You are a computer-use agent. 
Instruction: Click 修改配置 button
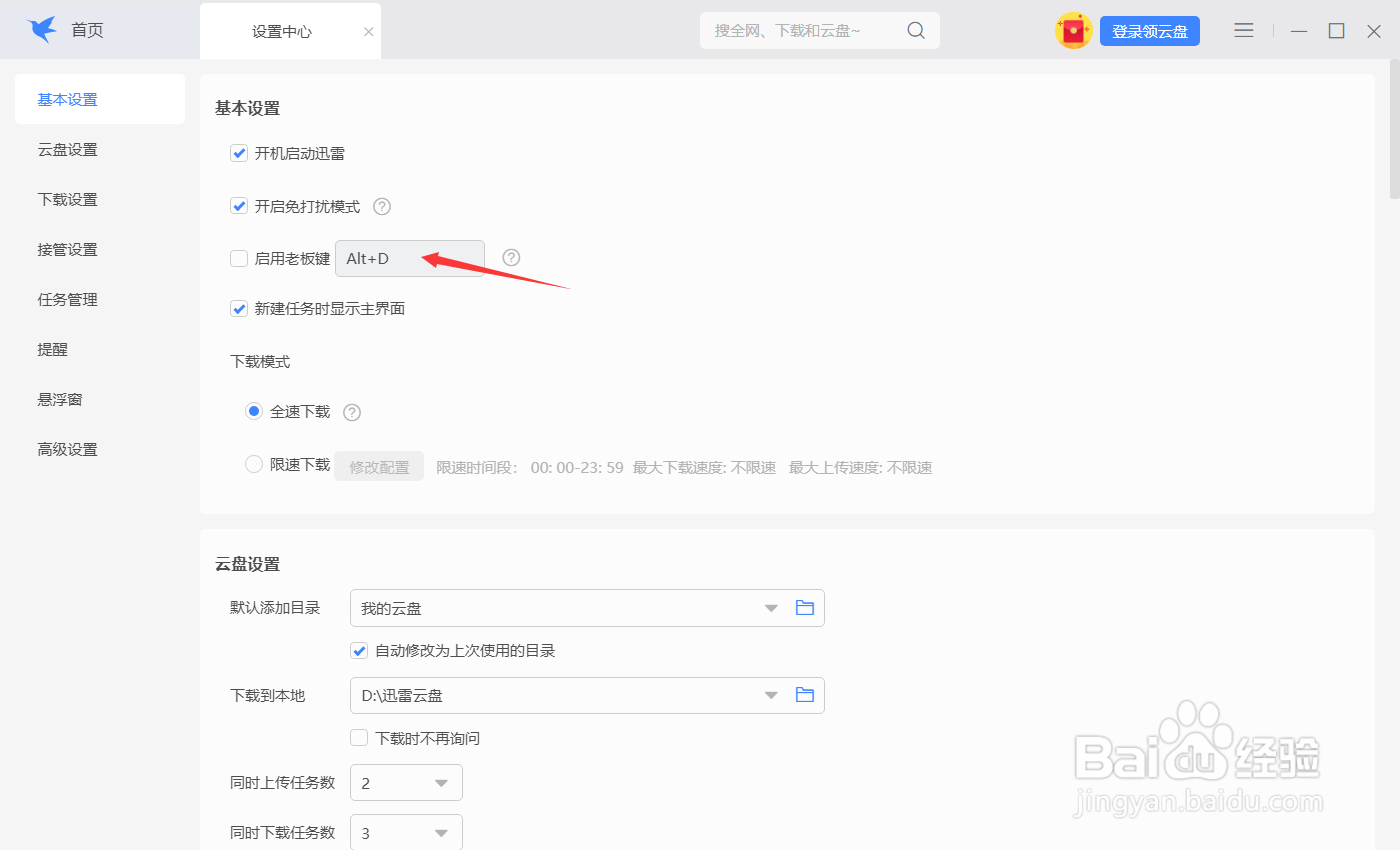[379, 467]
